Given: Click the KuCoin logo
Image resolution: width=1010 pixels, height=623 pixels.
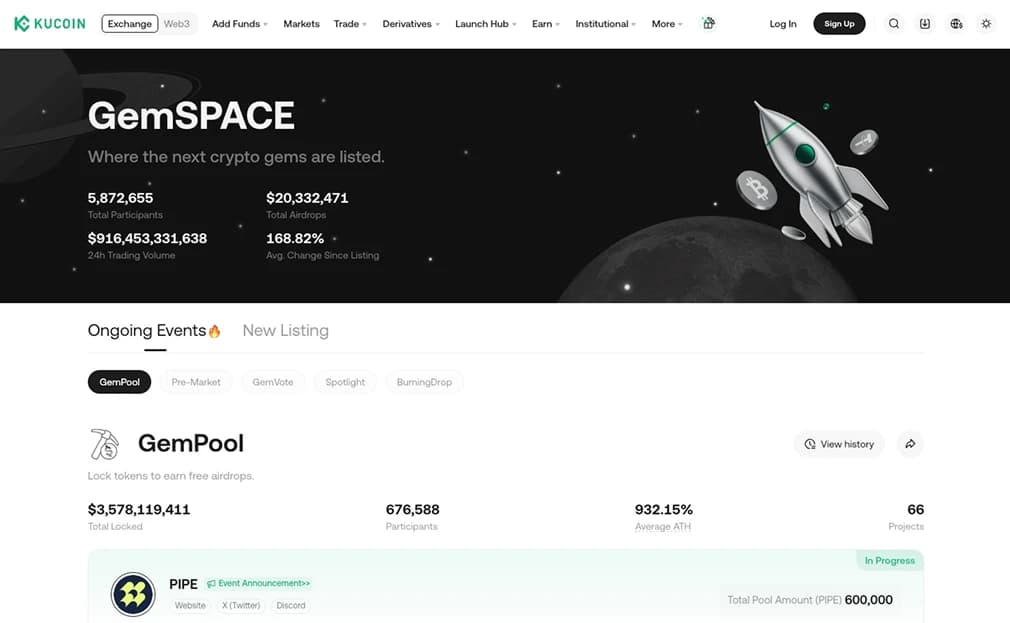Looking at the screenshot, I should [x=49, y=23].
